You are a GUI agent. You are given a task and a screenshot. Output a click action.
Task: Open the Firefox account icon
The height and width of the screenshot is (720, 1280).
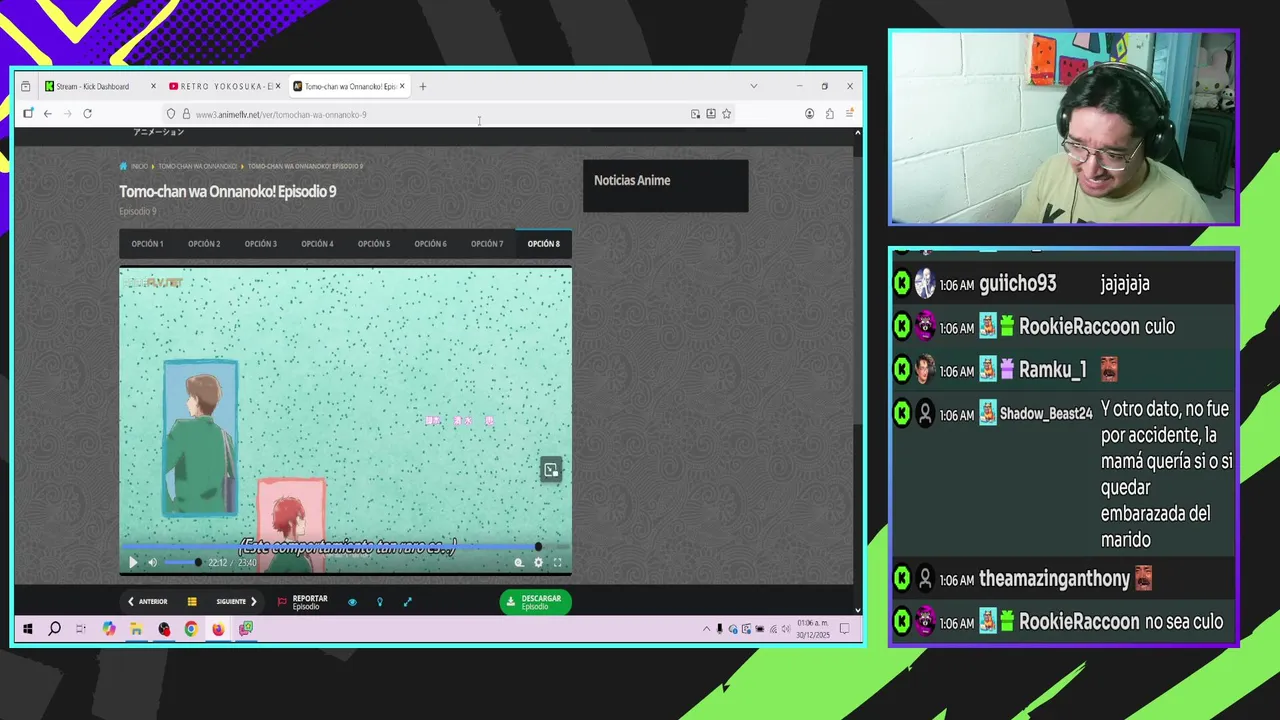[x=810, y=114]
